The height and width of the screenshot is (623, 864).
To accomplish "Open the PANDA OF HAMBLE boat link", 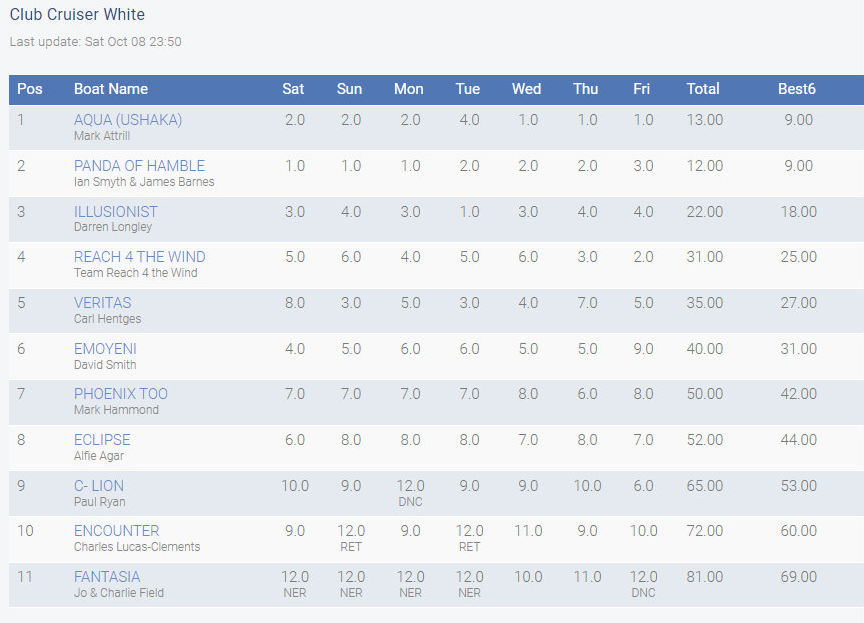I will click(139, 166).
